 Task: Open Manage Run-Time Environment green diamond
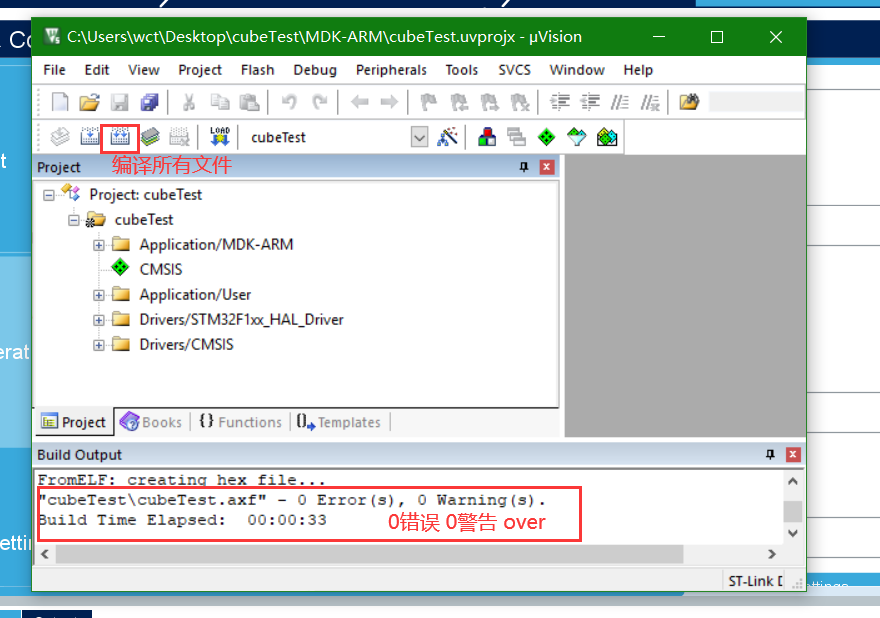click(x=546, y=136)
